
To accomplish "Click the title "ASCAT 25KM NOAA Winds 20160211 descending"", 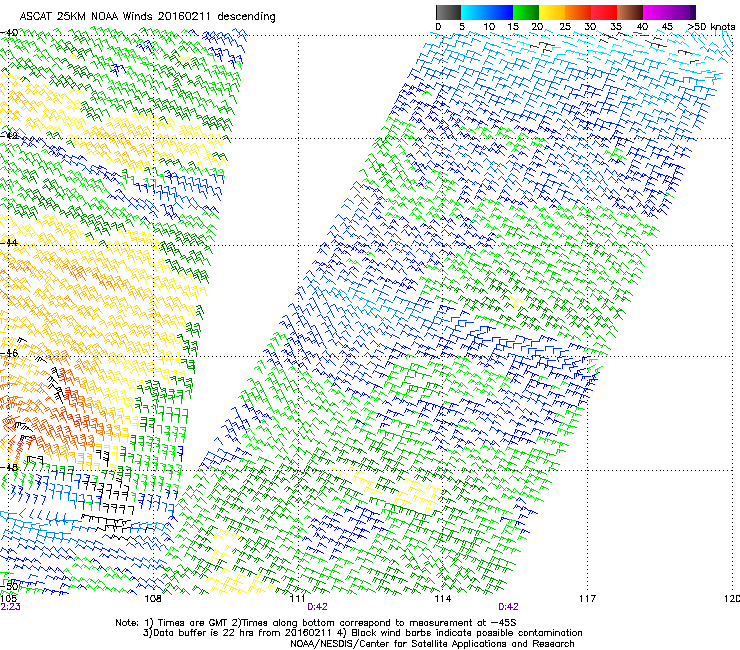I will [x=147, y=17].
